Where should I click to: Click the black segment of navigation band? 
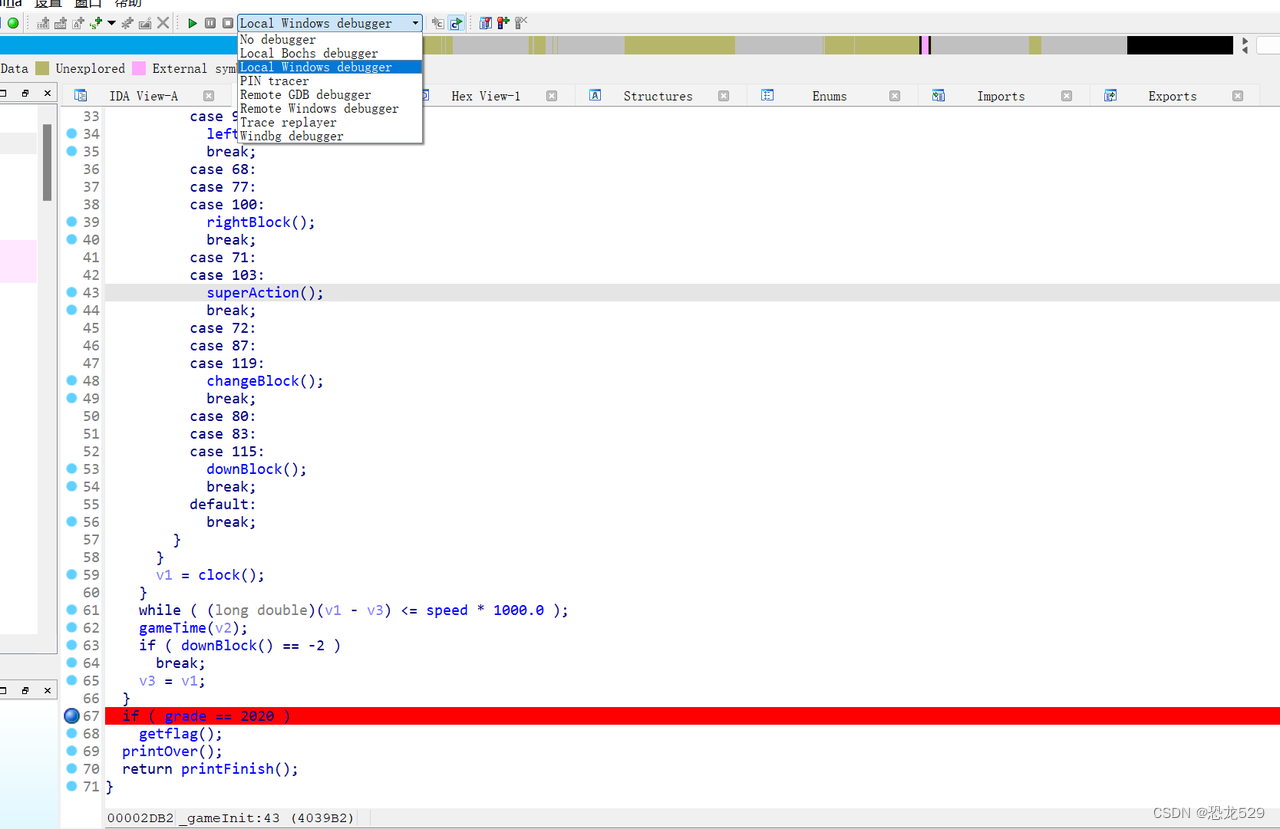click(1180, 45)
